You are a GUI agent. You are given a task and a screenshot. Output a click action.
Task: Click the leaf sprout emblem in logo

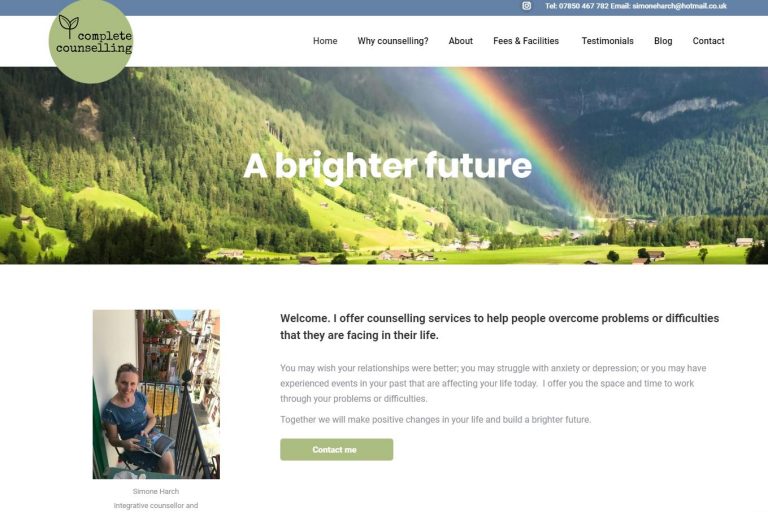coord(69,25)
